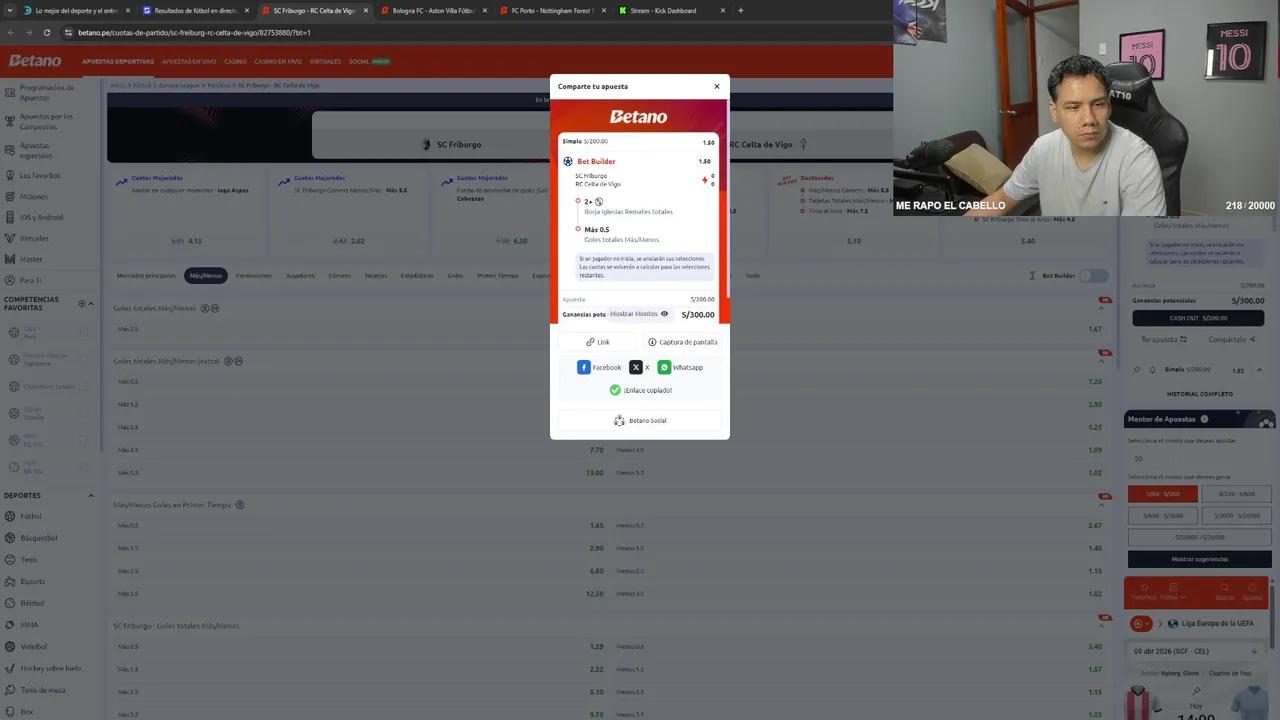Click CASH OUT S/200.00 button

coord(1198,318)
